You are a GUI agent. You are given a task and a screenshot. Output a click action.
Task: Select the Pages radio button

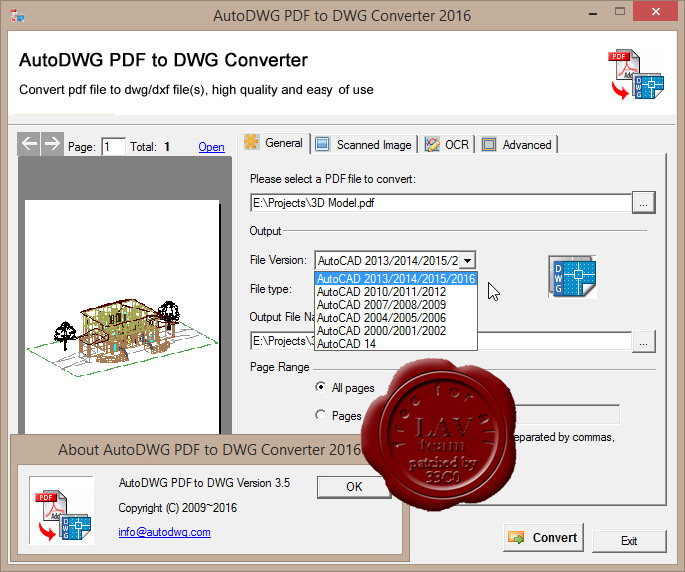(x=320, y=415)
